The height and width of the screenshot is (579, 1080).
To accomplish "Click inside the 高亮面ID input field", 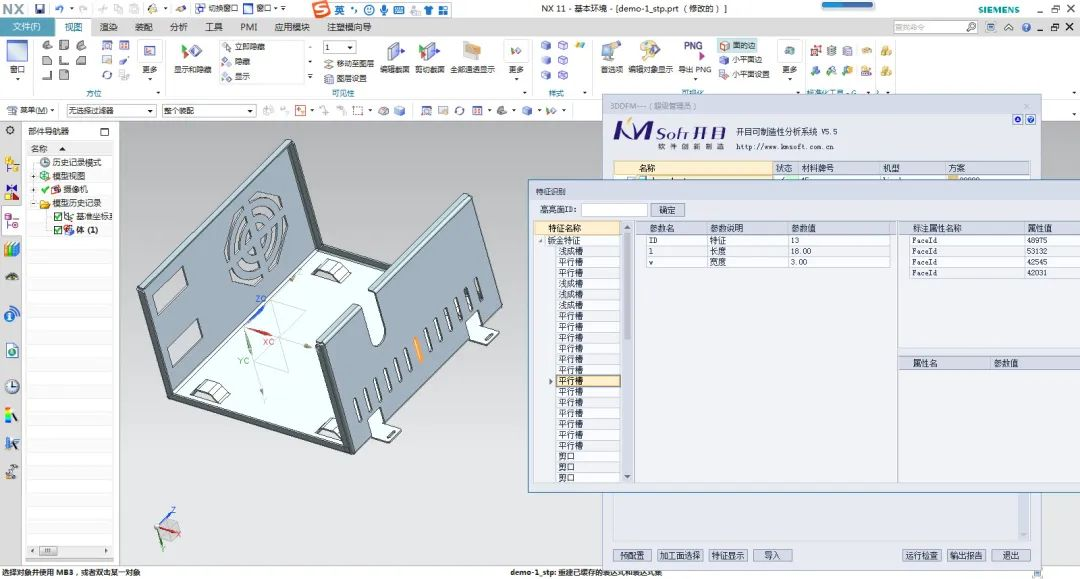I will coord(615,209).
